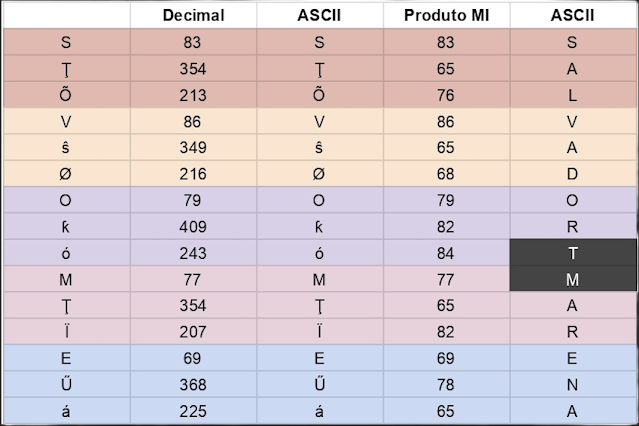Click the Decimal column header
The image size is (639, 426).
tap(194, 15)
